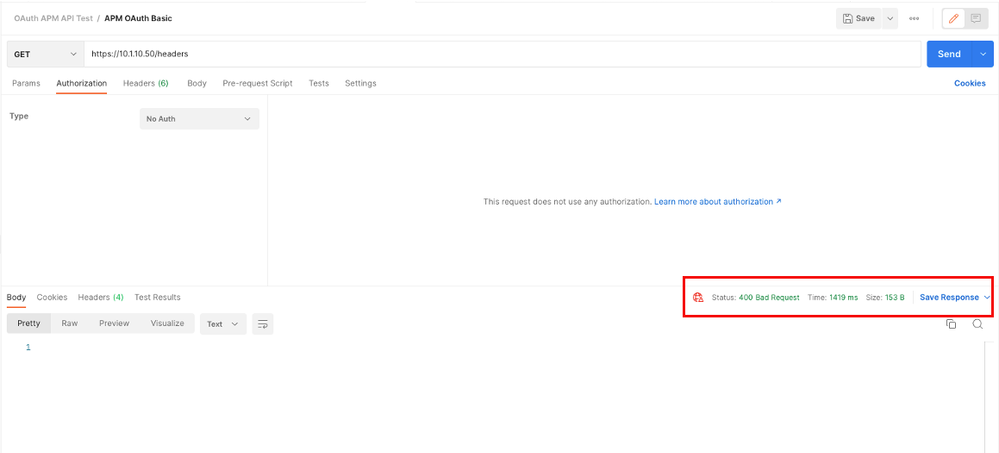Click the network security warning icon
999x453 pixels.
point(698,297)
